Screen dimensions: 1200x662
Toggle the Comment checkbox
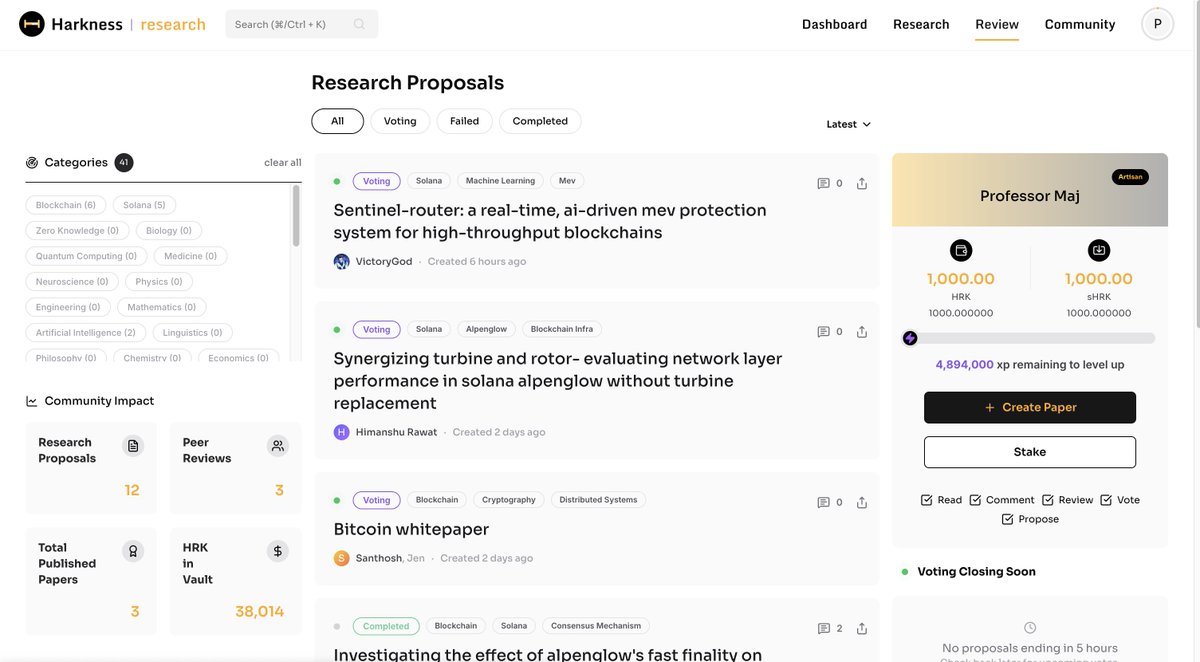tap(975, 500)
